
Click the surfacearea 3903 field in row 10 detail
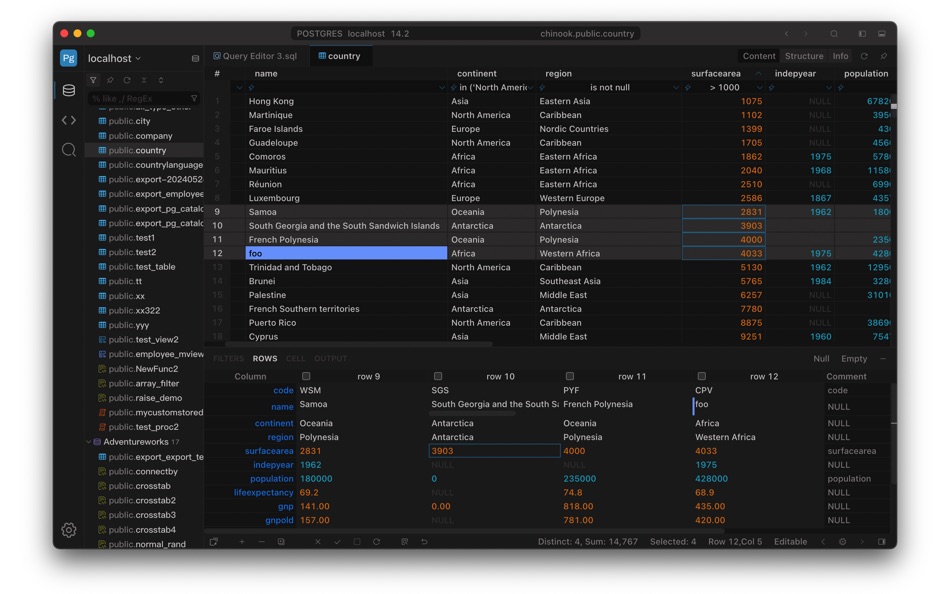point(494,450)
